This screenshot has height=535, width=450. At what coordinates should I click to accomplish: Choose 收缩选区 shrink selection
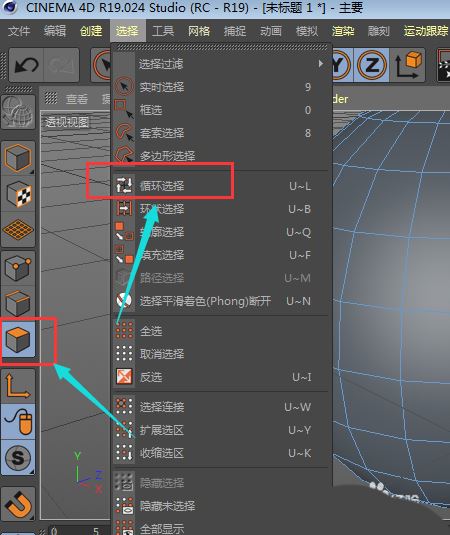tap(221, 453)
